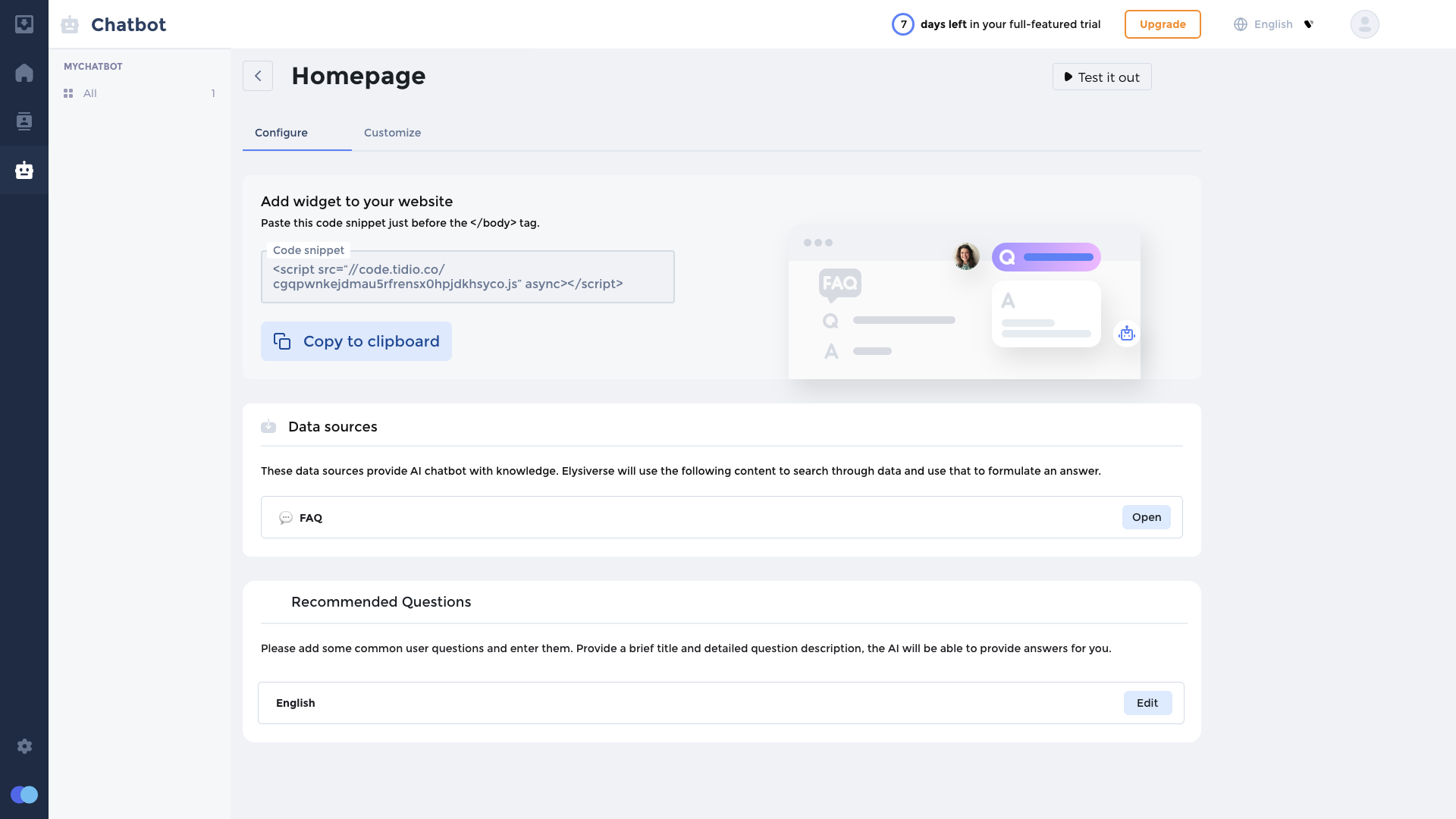The height and width of the screenshot is (819, 1456).
Task: Click the chatbot widget icon in preview
Action: click(x=1127, y=334)
